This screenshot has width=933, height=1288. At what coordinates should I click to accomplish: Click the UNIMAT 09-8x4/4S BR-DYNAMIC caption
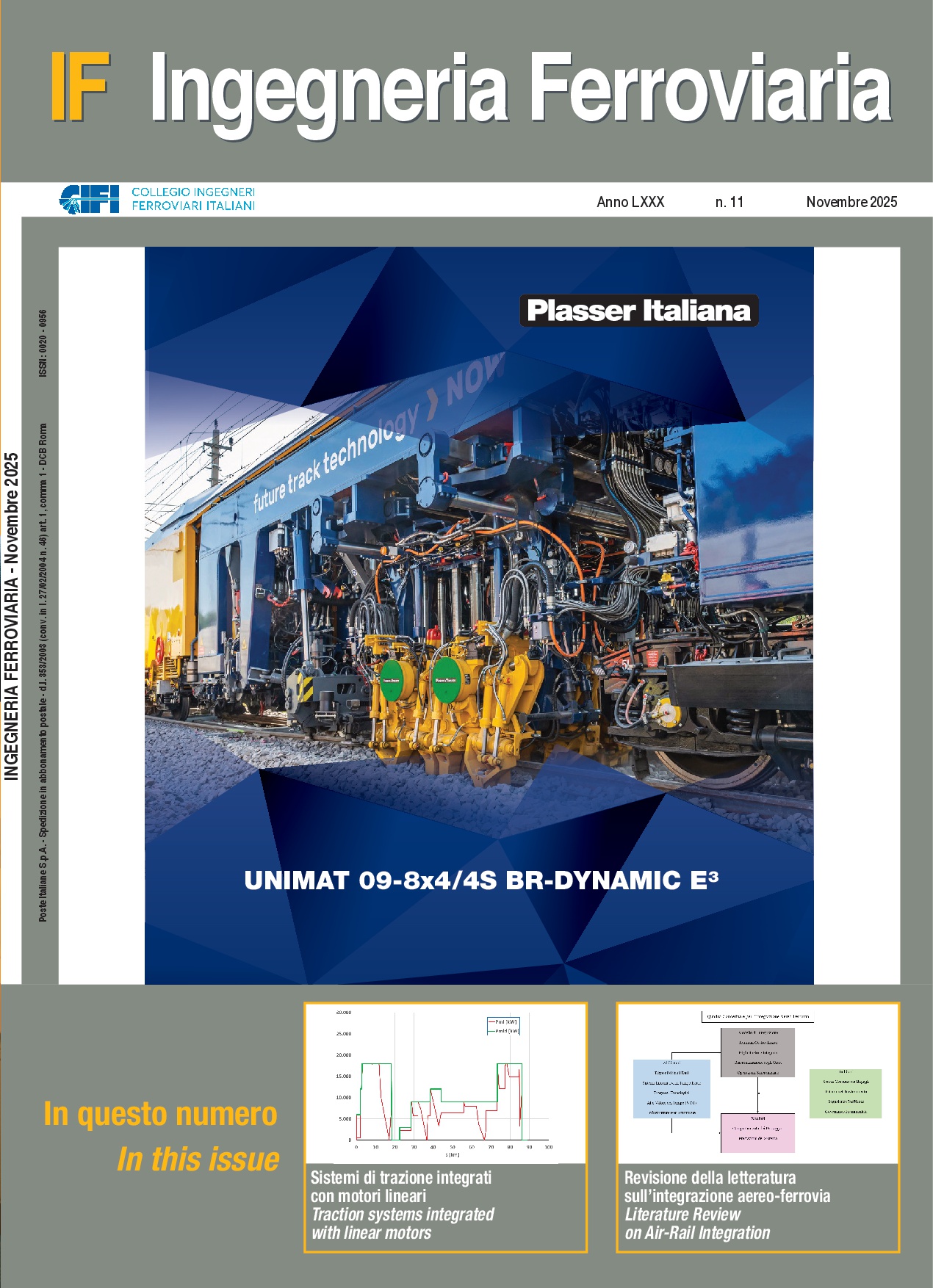[480, 880]
